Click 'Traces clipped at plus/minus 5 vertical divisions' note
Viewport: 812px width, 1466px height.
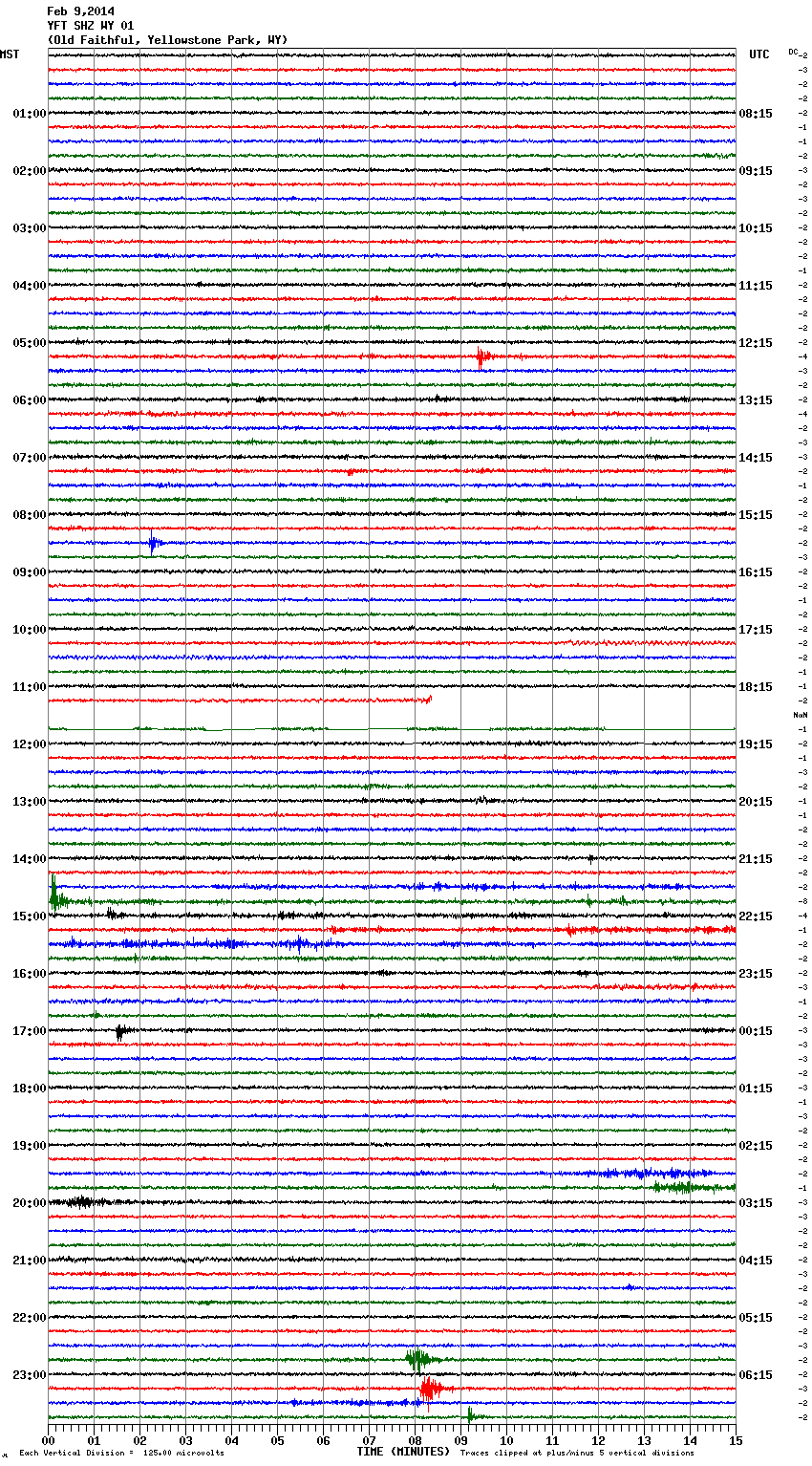pyautogui.click(x=577, y=1454)
